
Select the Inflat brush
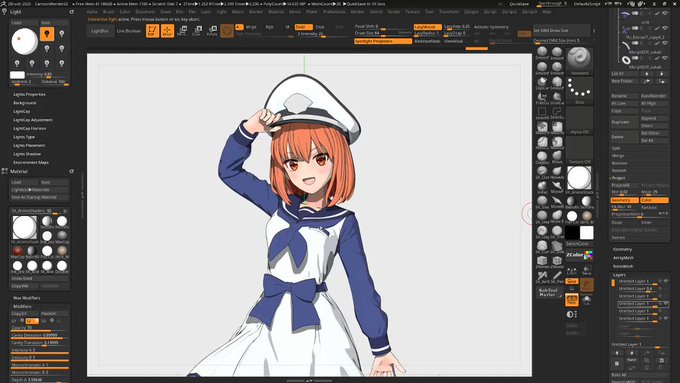coord(542,187)
